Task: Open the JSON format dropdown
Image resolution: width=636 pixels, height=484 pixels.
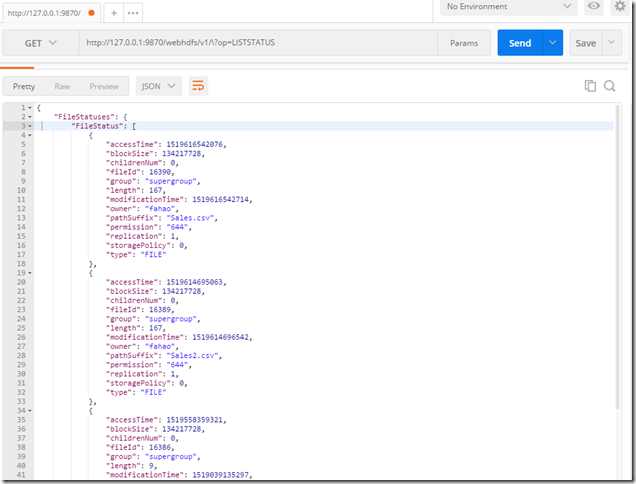Action: pyautogui.click(x=159, y=86)
